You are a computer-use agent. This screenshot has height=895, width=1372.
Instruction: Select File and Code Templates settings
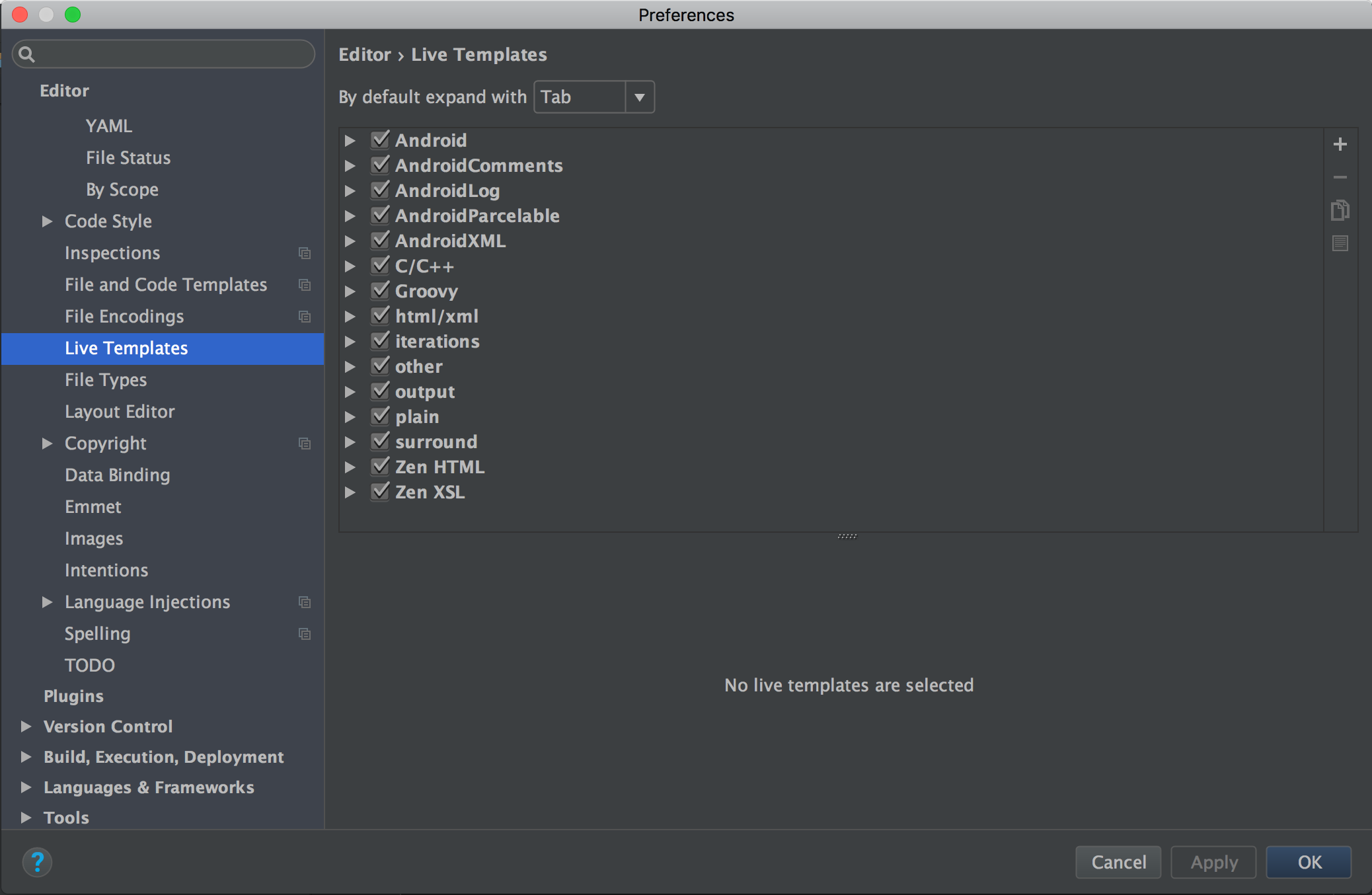166,285
